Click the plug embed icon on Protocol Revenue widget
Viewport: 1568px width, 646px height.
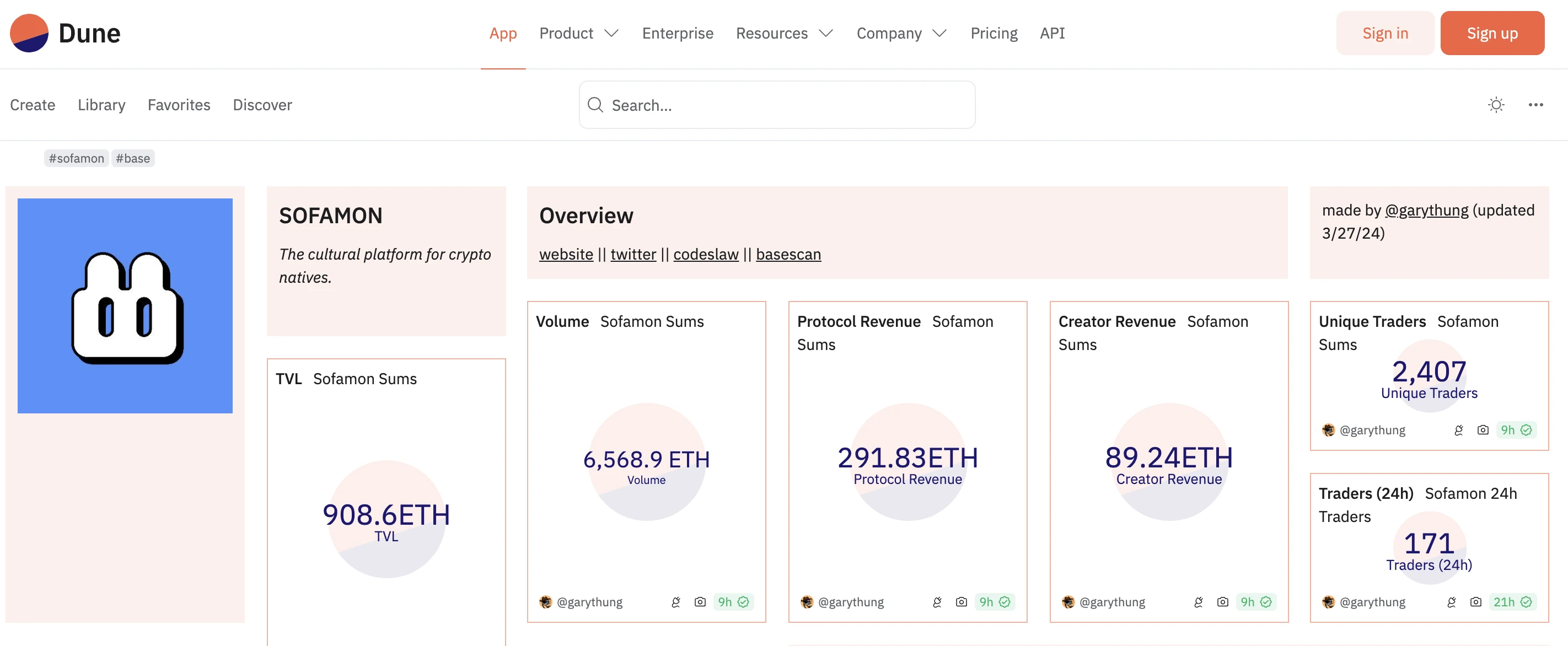[937, 601]
